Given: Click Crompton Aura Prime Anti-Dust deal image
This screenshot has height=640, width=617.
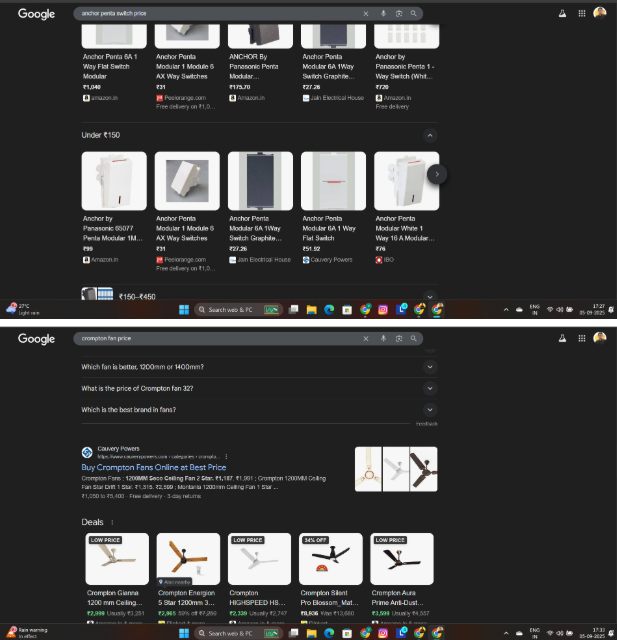Looking at the screenshot, I should click(x=402, y=559).
